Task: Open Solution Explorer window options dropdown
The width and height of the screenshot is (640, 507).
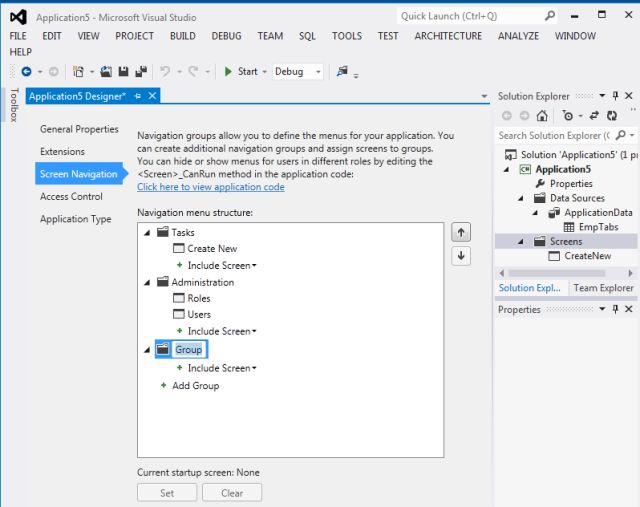Action: click(602, 96)
